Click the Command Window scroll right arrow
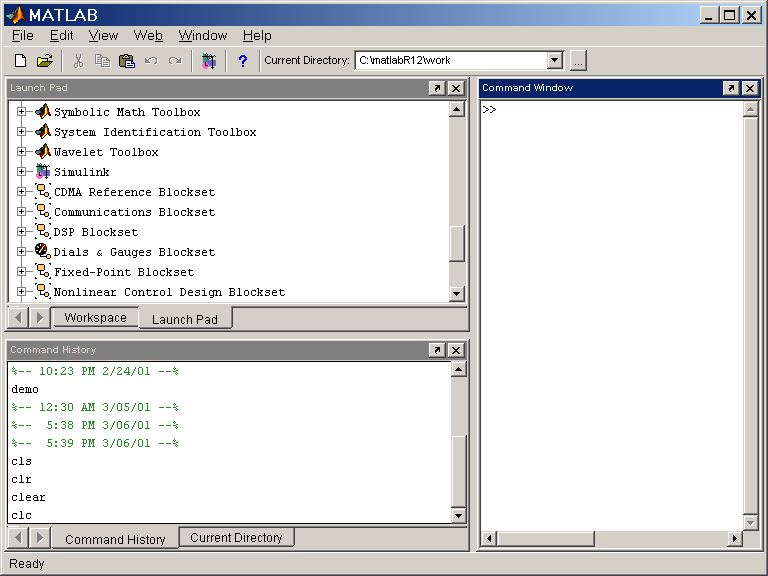This screenshot has height=576, width=768. [x=734, y=539]
